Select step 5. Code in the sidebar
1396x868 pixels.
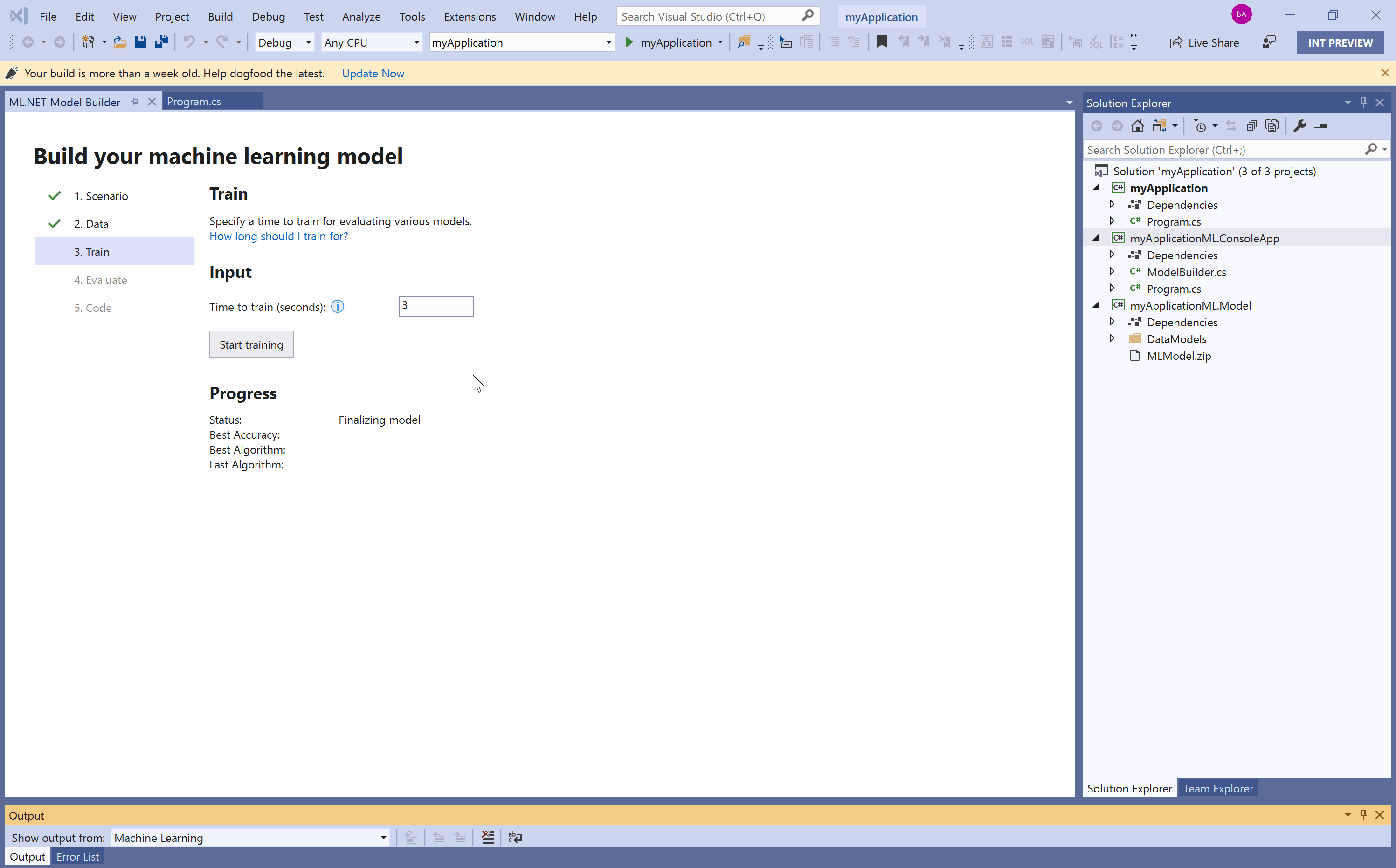click(x=114, y=307)
